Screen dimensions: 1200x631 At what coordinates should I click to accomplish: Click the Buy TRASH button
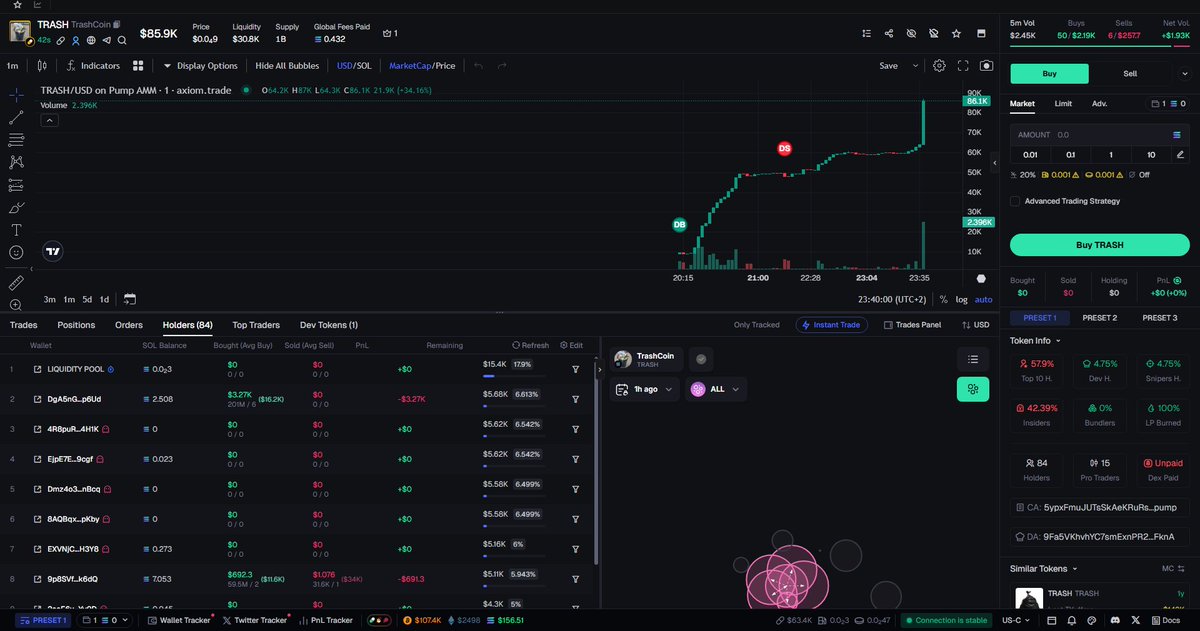pos(1099,245)
